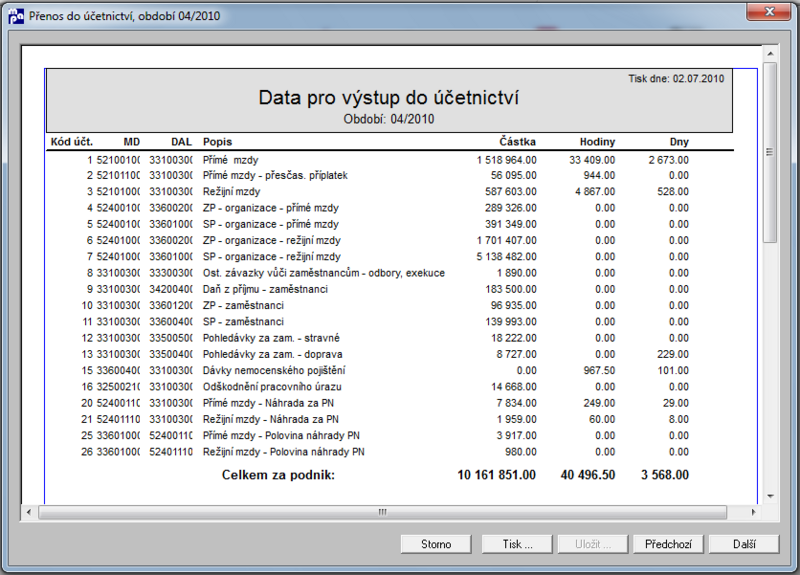The width and height of the screenshot is (800, 575).
Task: Go back with the Předchozí button
Action: [x=668, y=544]
